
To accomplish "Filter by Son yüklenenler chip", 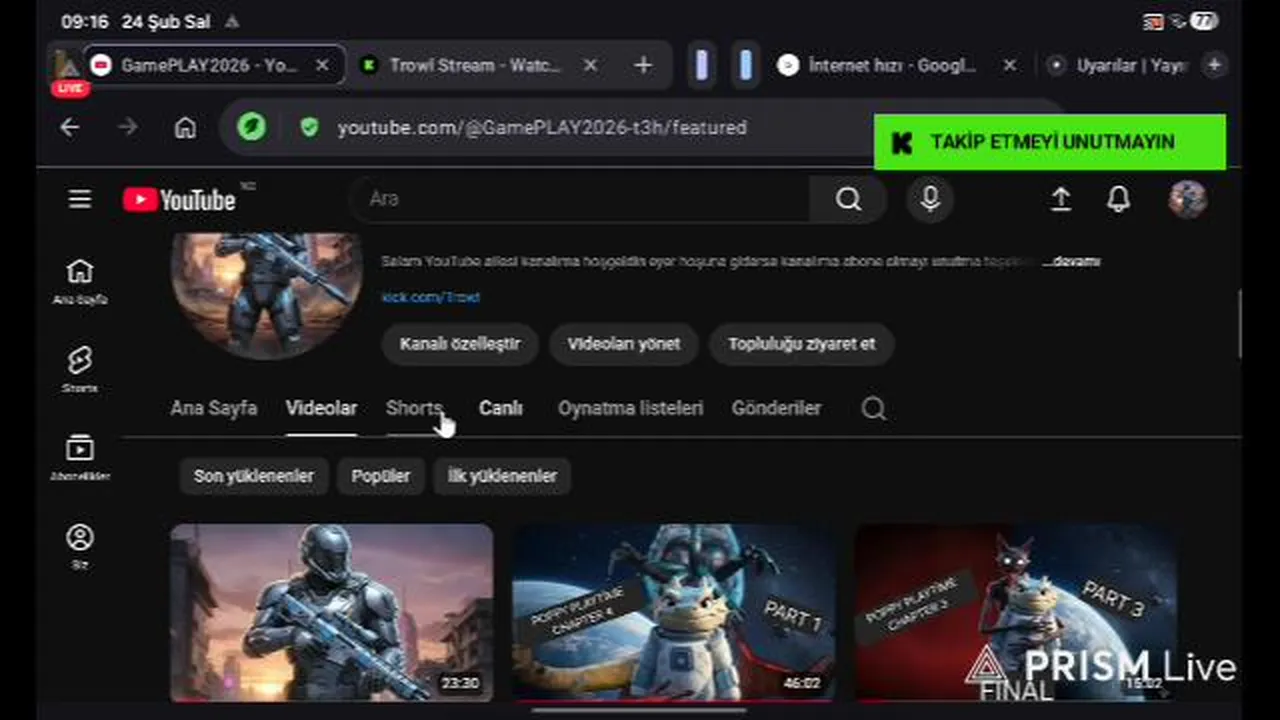I will 254,476.
